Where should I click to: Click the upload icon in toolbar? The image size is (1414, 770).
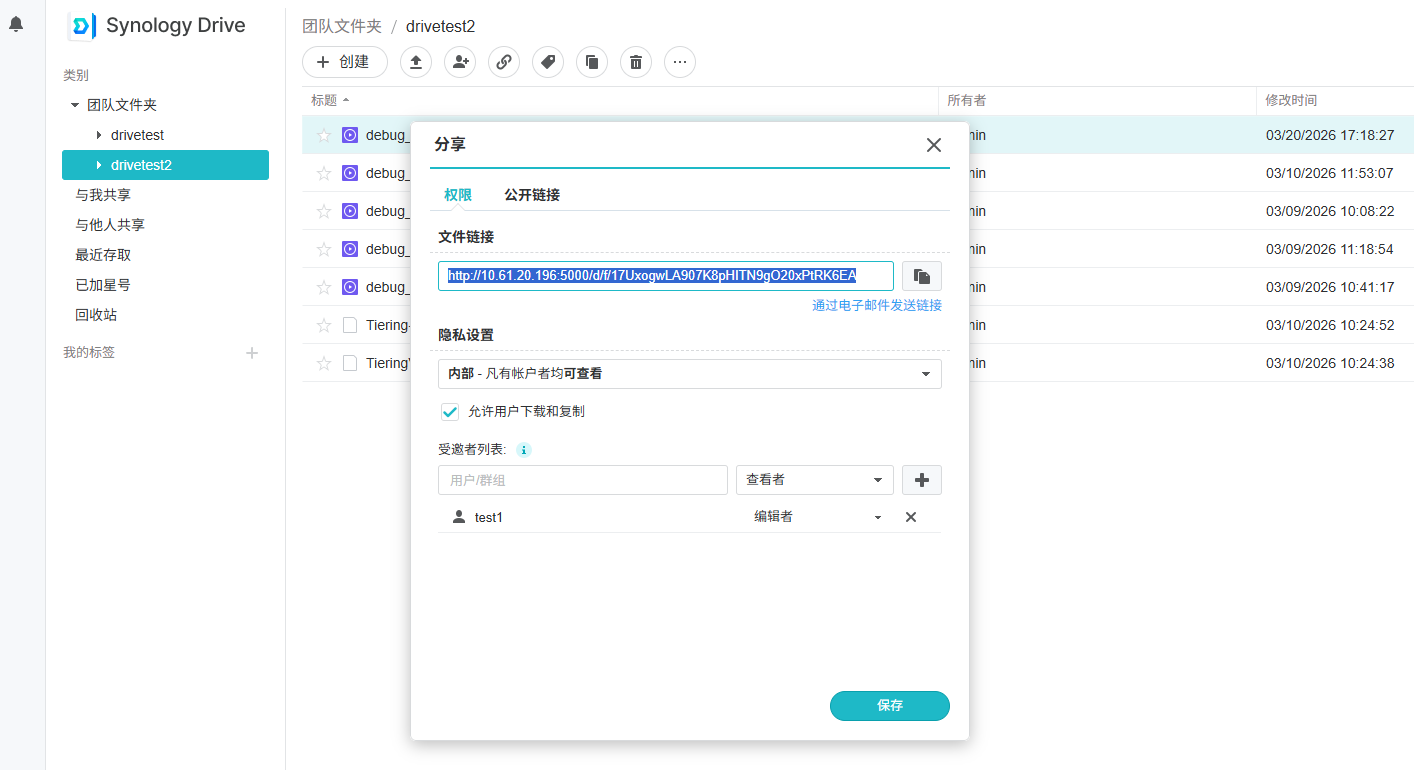click(x=416, y=62)
